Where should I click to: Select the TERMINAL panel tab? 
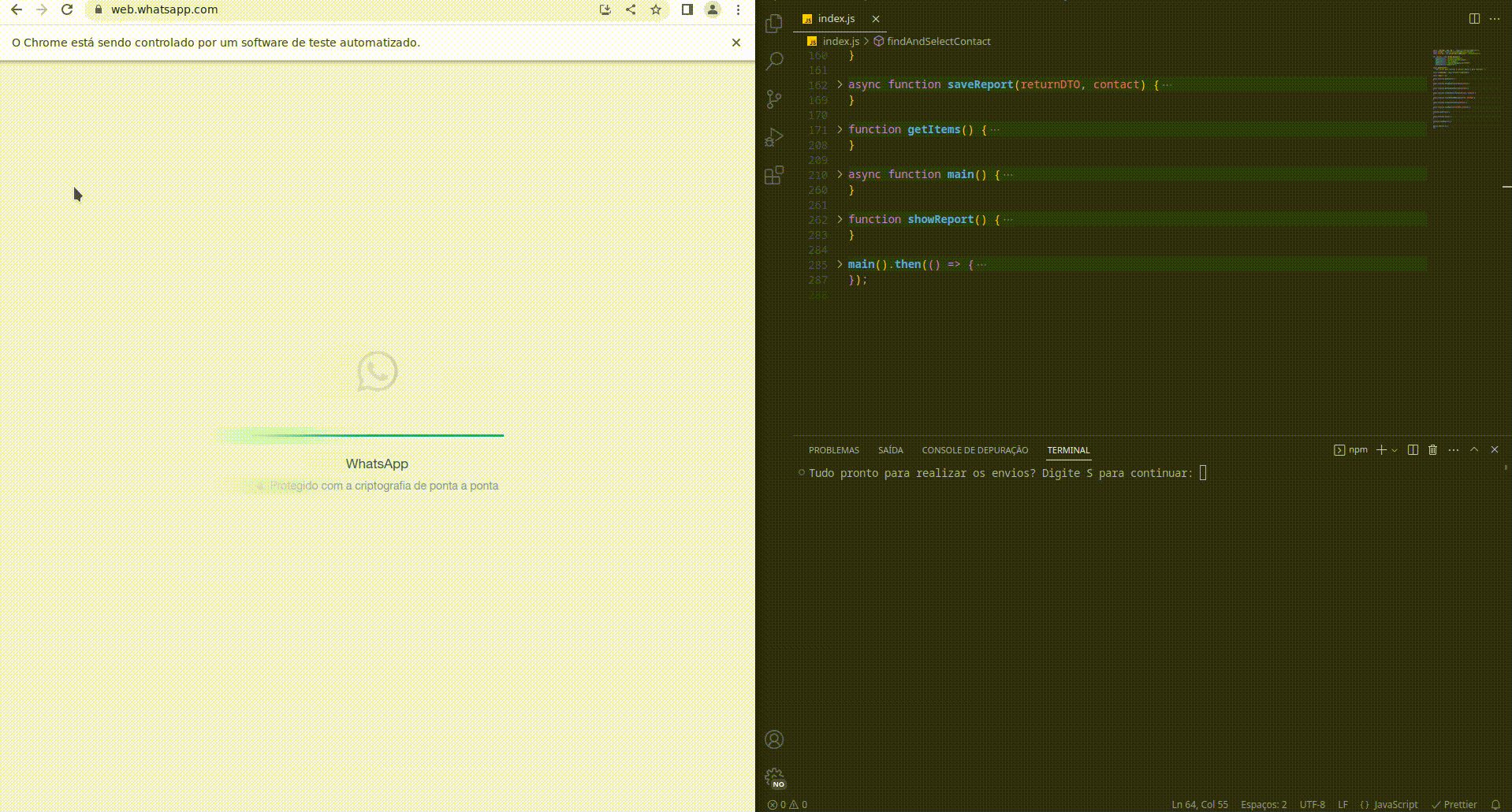tap(1068, 450)
